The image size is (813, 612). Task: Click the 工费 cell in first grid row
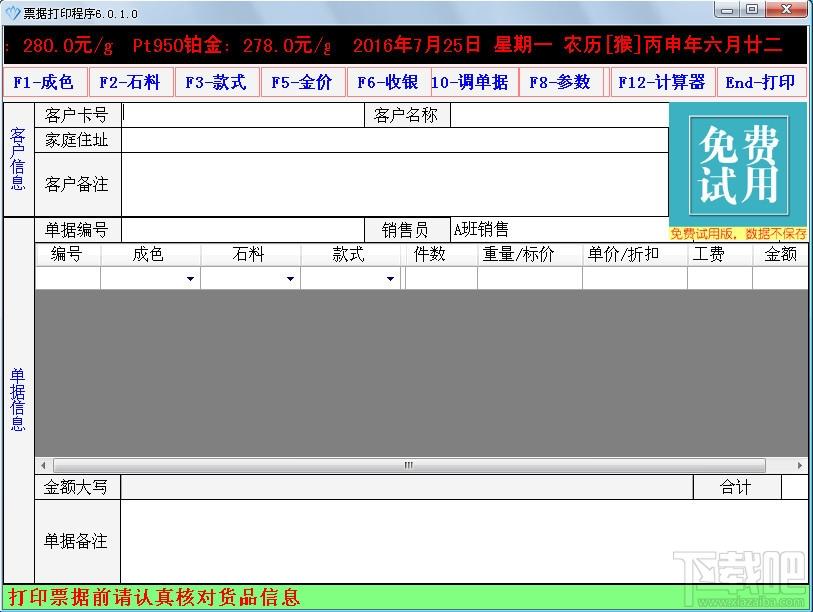coord(720,279)
